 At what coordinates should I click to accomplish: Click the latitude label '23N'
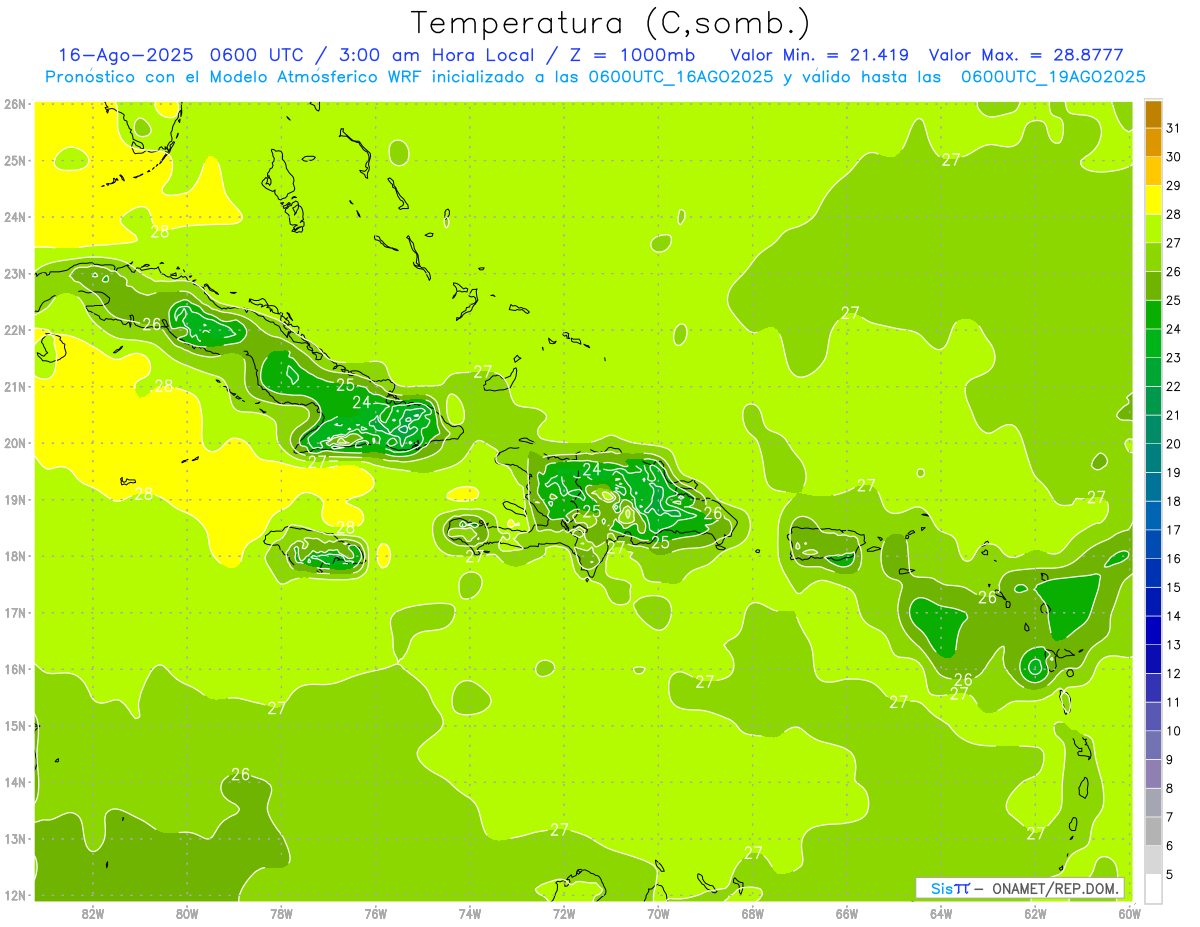pos(14,273)
